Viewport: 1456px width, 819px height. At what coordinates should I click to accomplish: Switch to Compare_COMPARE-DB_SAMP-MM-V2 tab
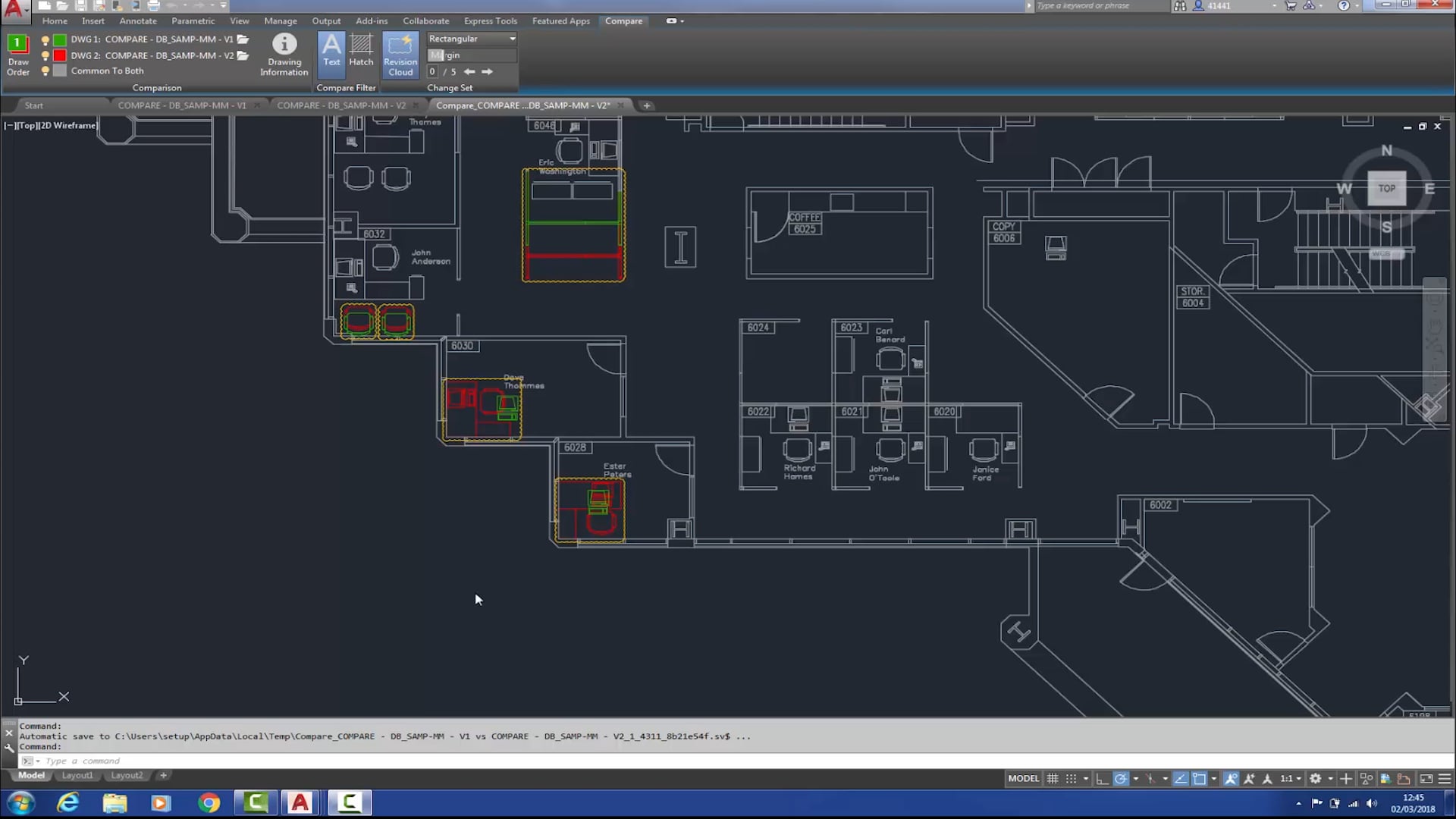pyautogui.click(x=525, y=105)
